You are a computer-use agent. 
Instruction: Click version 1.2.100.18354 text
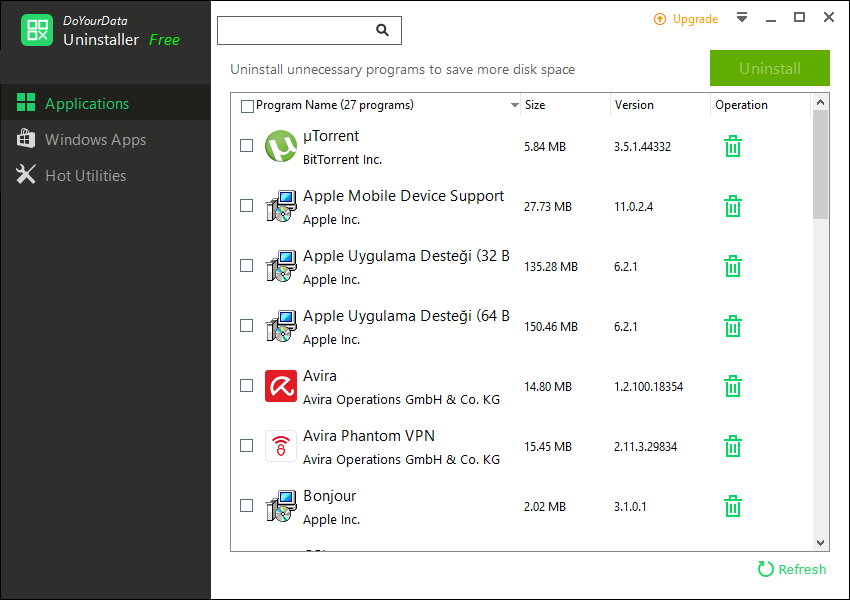648,386
